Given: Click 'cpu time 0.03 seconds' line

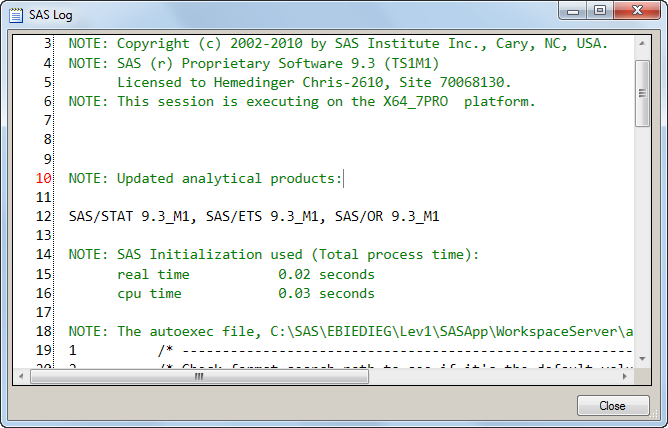Looking at the screenshot, I should tap(246, 293).
